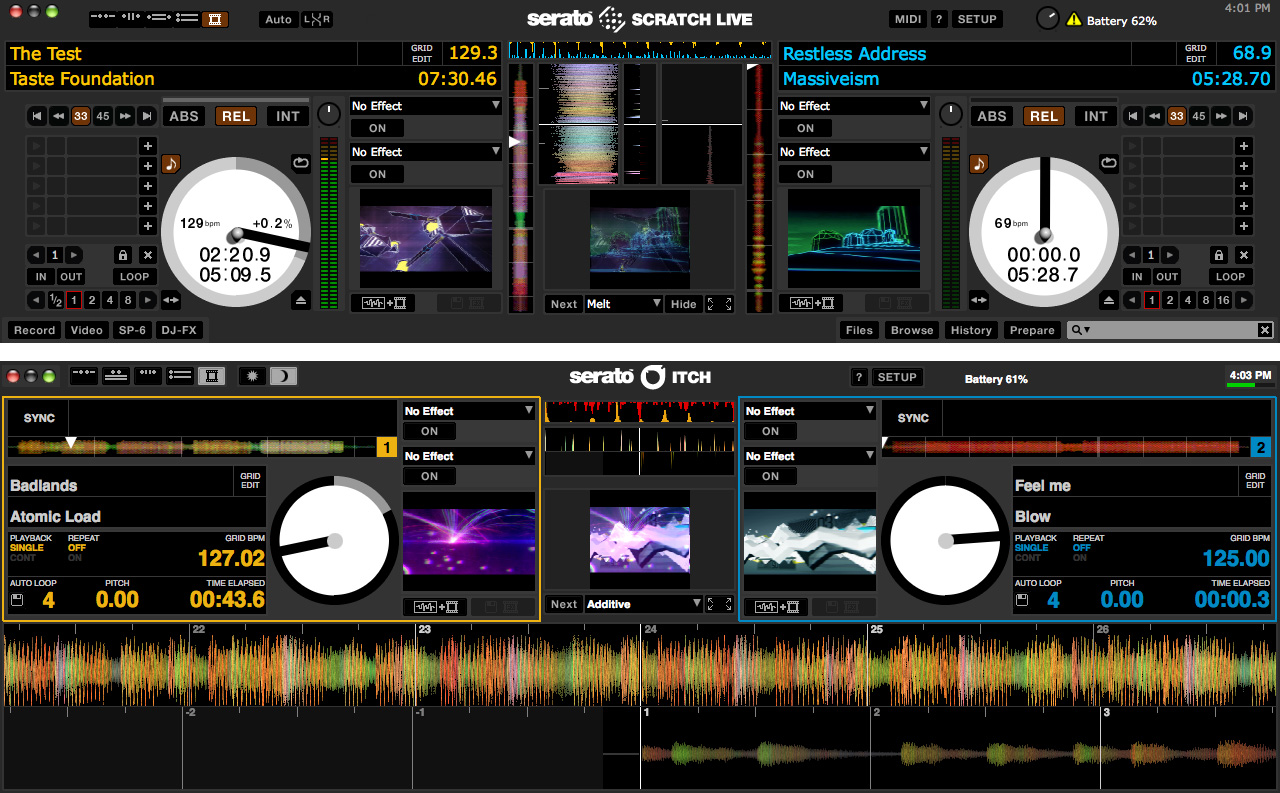1280x793 pixels.
Task: Select the video display layout icon in Scratch Live
Action: (214, 19)
